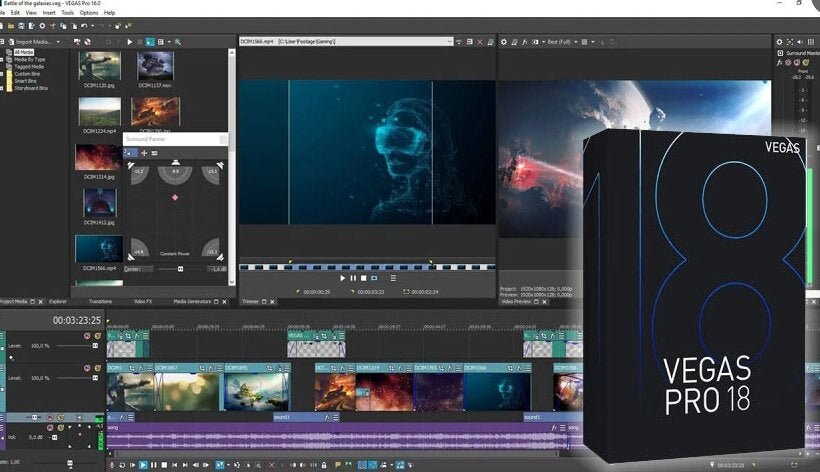This screenshot has height=472, width=820.
Task: Open the preview overlays grid dropdown arrow
Action: (593, 42)
